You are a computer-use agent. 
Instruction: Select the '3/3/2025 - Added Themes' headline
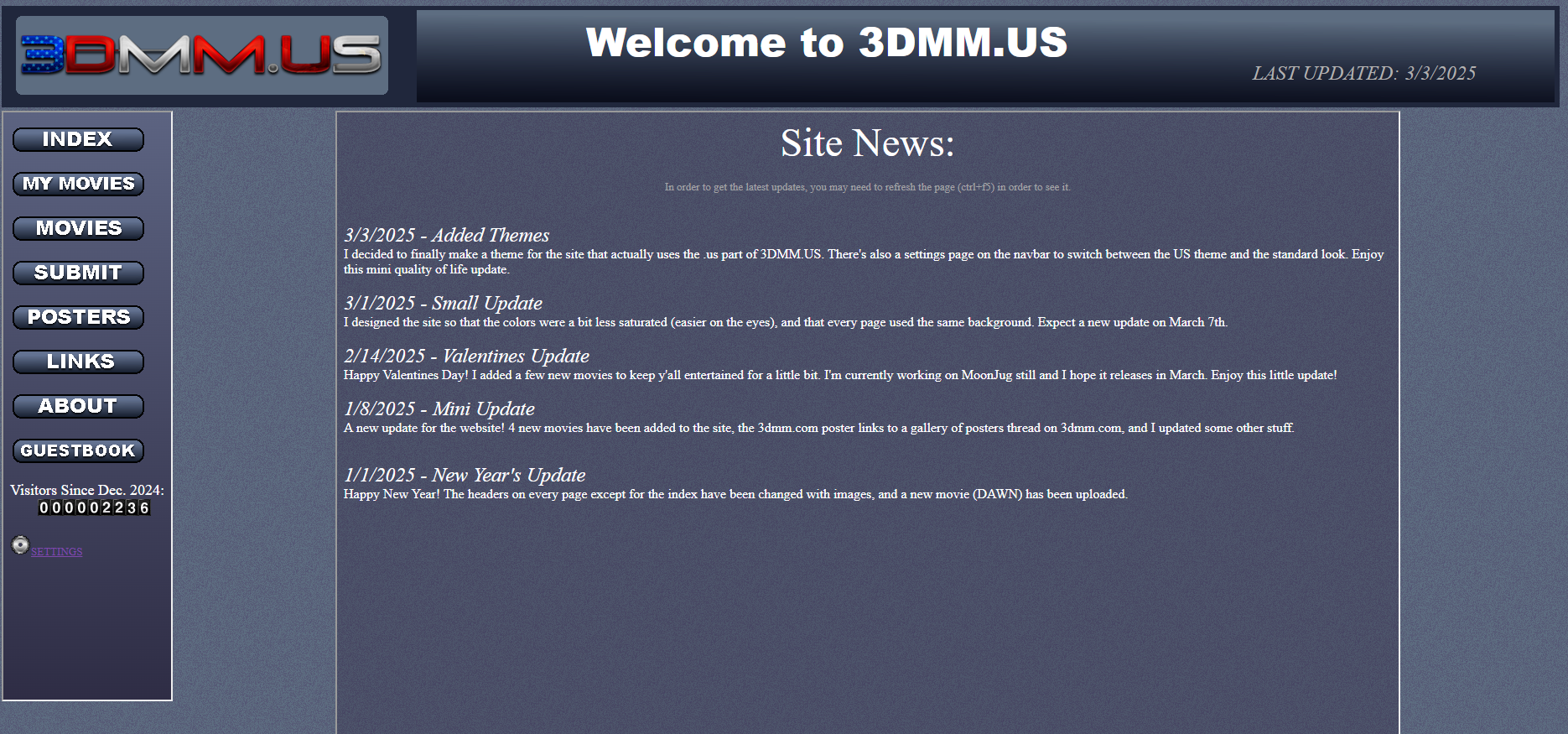[446, 236]
